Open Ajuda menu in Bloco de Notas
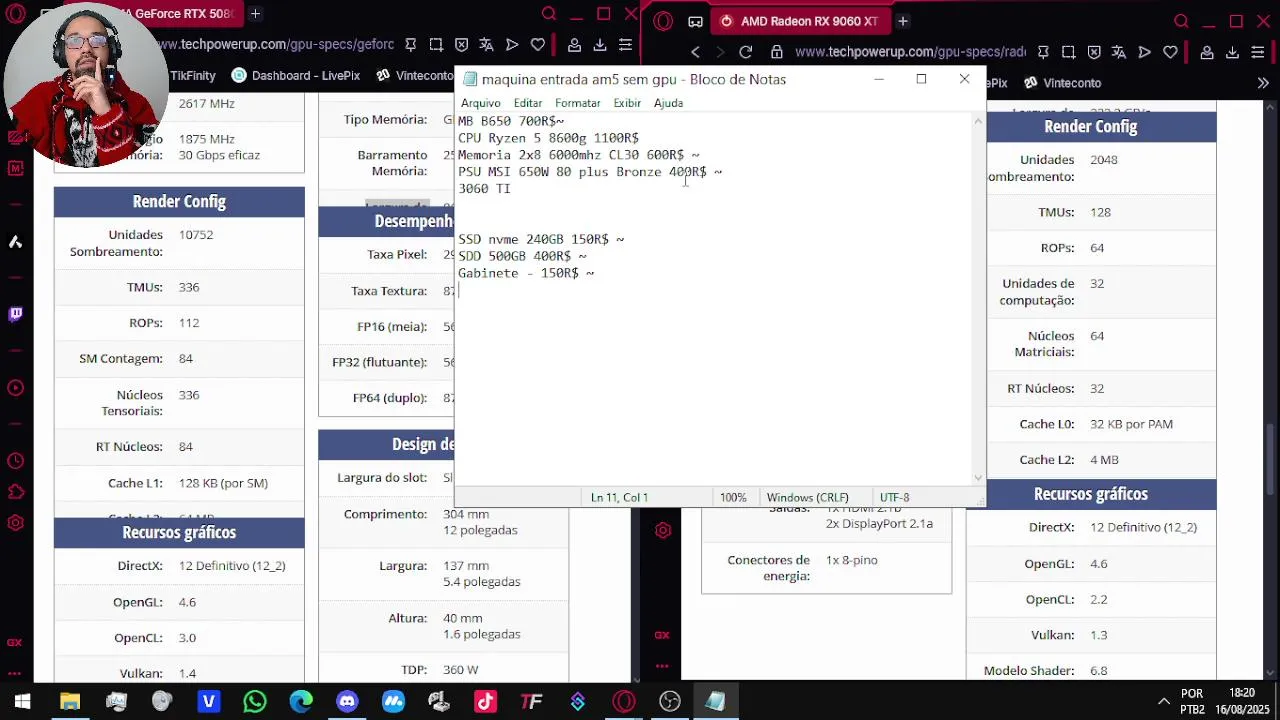 pyautogui.click(x=668, y=103)
